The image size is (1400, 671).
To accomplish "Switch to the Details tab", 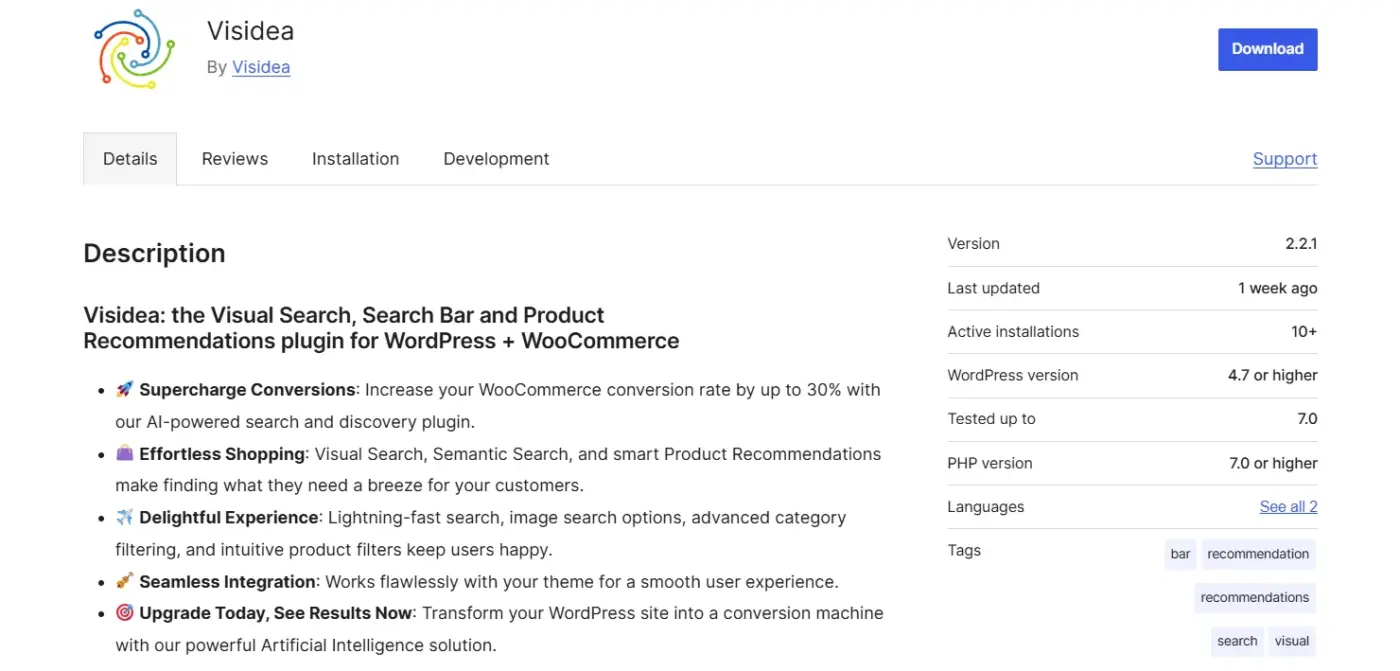I will 130,159.
